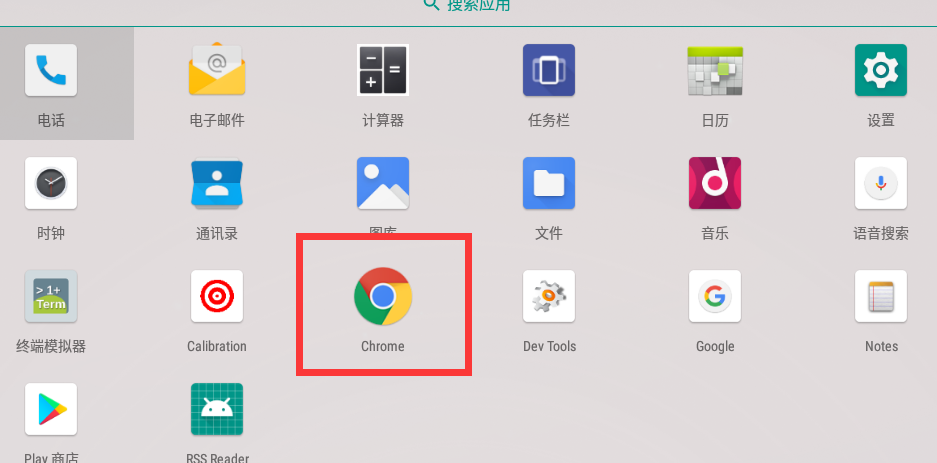Open Dev Tools app
This screenshot has width=937, height=463.
point(549,297)
